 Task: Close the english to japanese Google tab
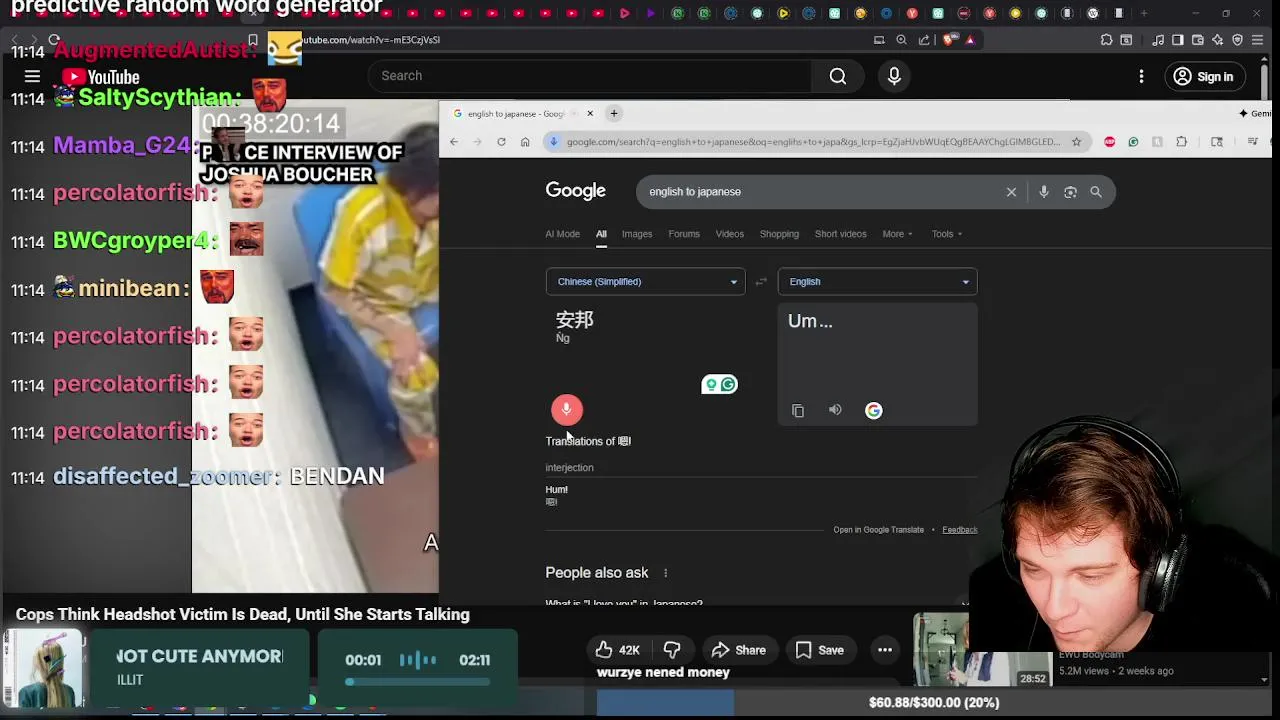click(590, 113)
